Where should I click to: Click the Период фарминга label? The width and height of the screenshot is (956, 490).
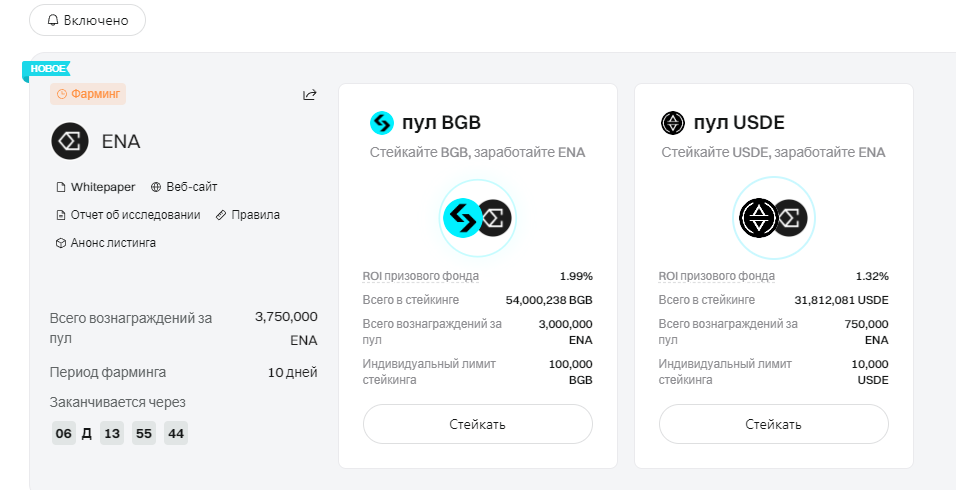click(108, 372)
